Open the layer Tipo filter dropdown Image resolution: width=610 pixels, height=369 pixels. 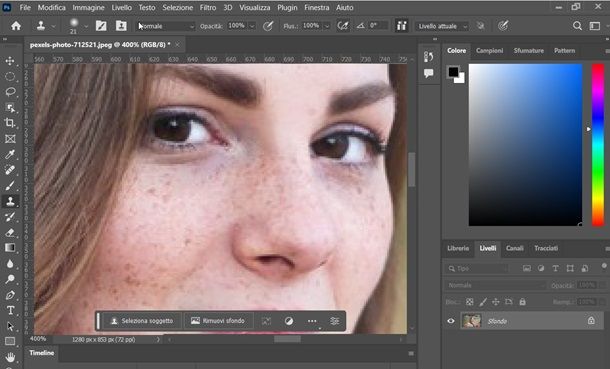click(477, 269)
